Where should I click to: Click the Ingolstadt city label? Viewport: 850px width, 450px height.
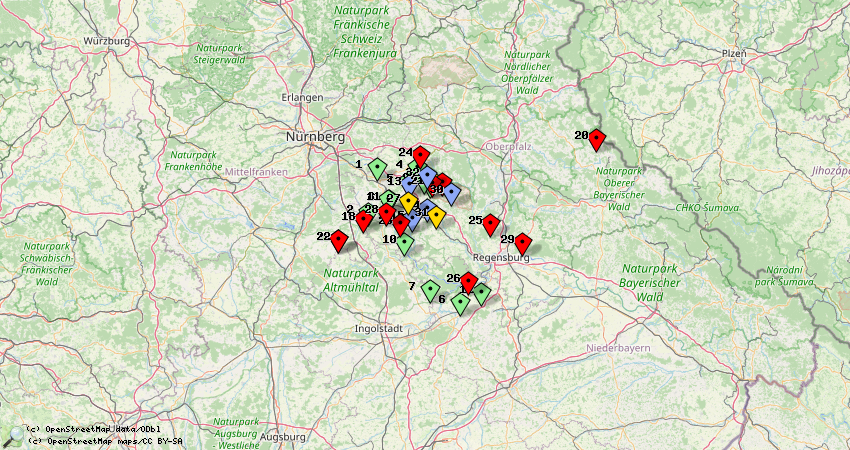[379, 328]
